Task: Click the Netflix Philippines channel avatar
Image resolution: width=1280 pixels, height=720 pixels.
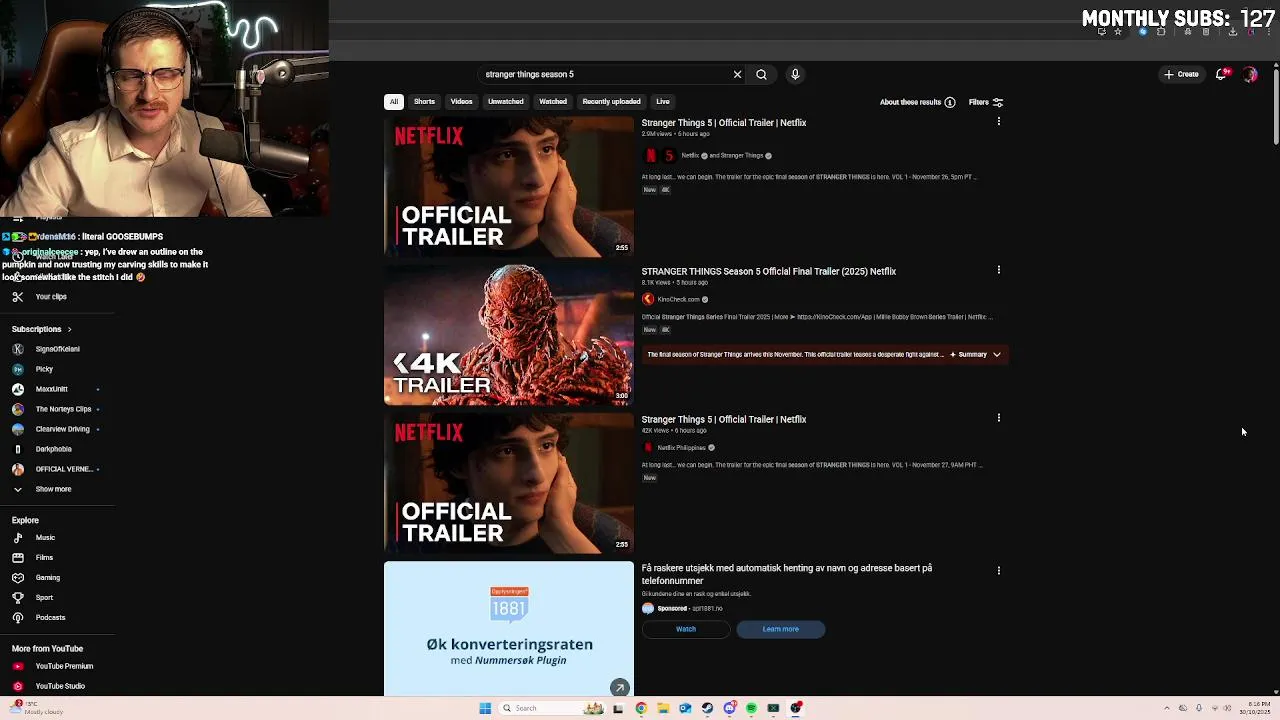Action: pyautogui.click(x=648, y=447)
